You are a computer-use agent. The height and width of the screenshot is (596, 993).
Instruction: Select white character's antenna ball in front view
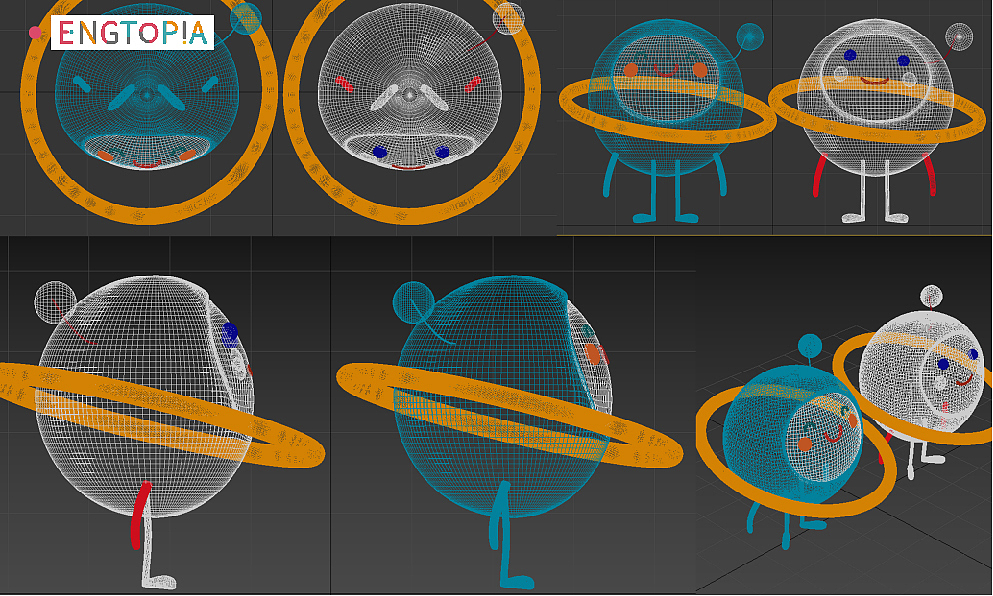coord(959,37)
